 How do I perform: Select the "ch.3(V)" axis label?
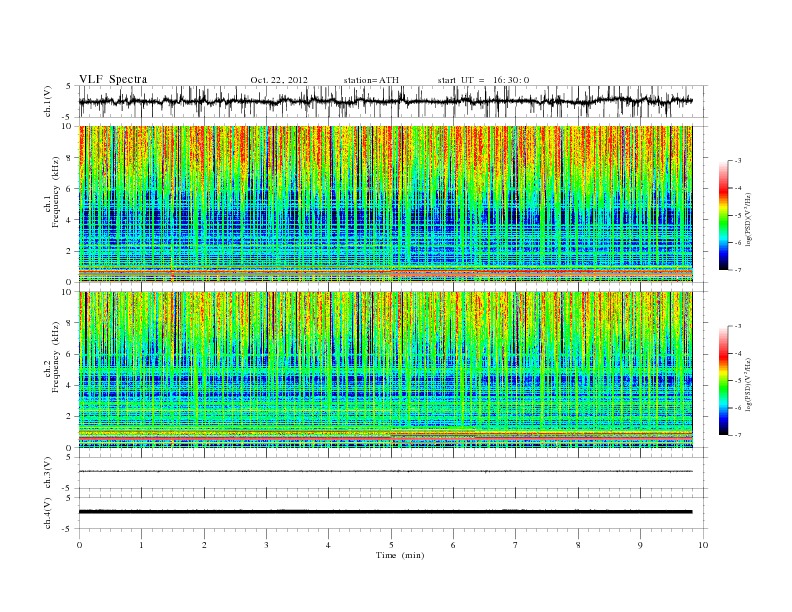click(48, 473)
